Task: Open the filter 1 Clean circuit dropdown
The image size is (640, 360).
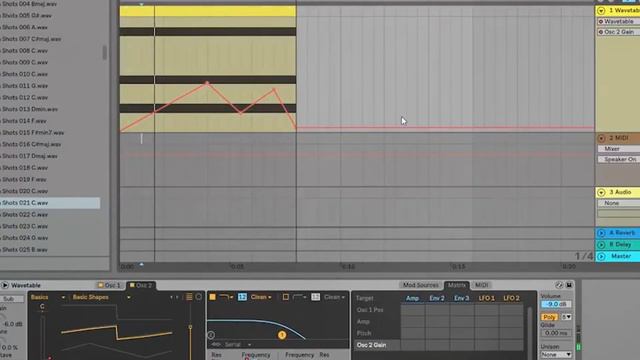Action: tap(261, 297)
